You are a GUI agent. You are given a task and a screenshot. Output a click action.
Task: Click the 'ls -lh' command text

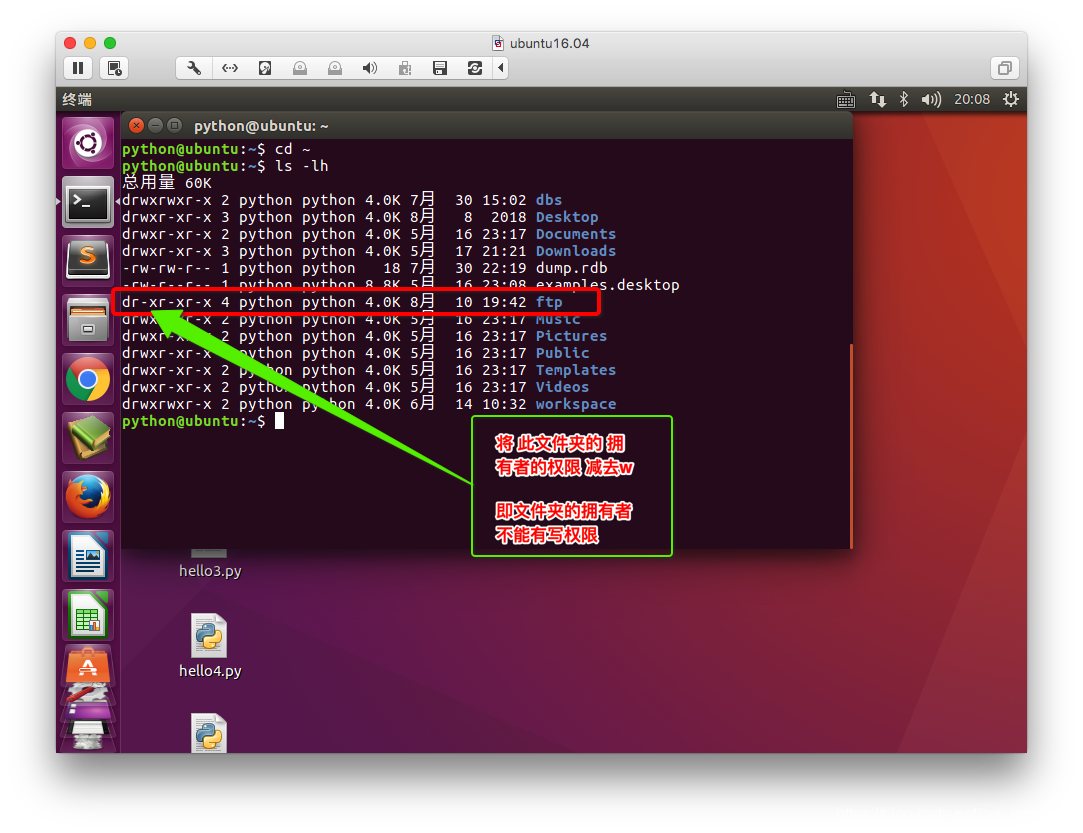pos(302,166)
